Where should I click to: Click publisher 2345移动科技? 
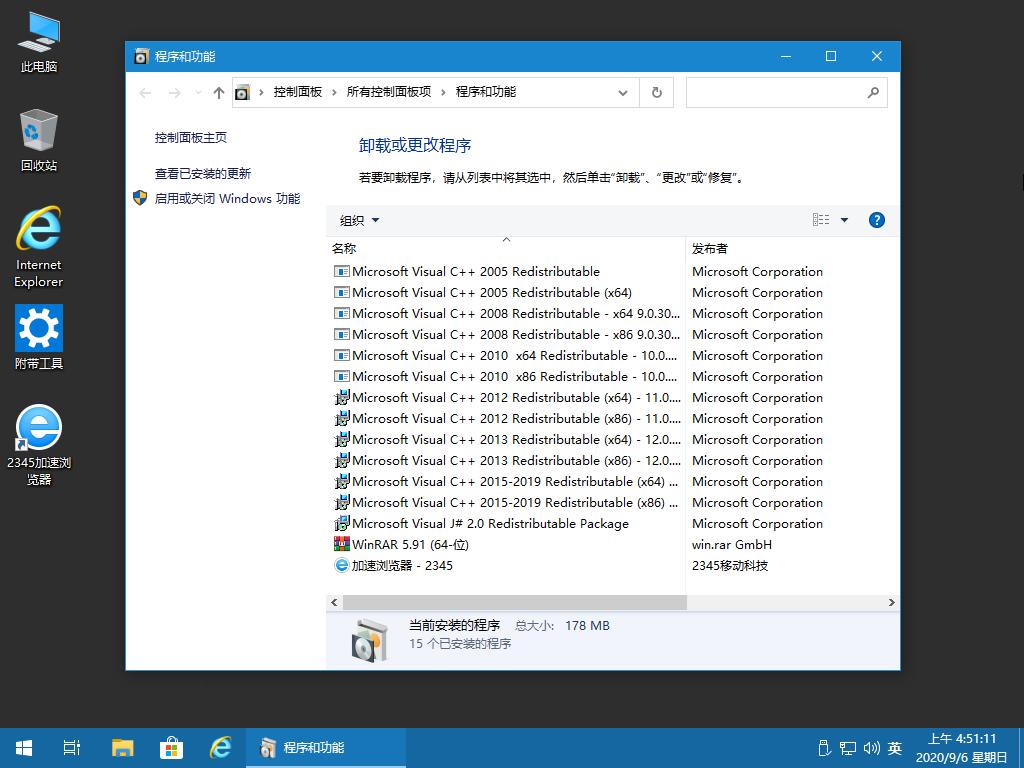click(x=729, y=565)
